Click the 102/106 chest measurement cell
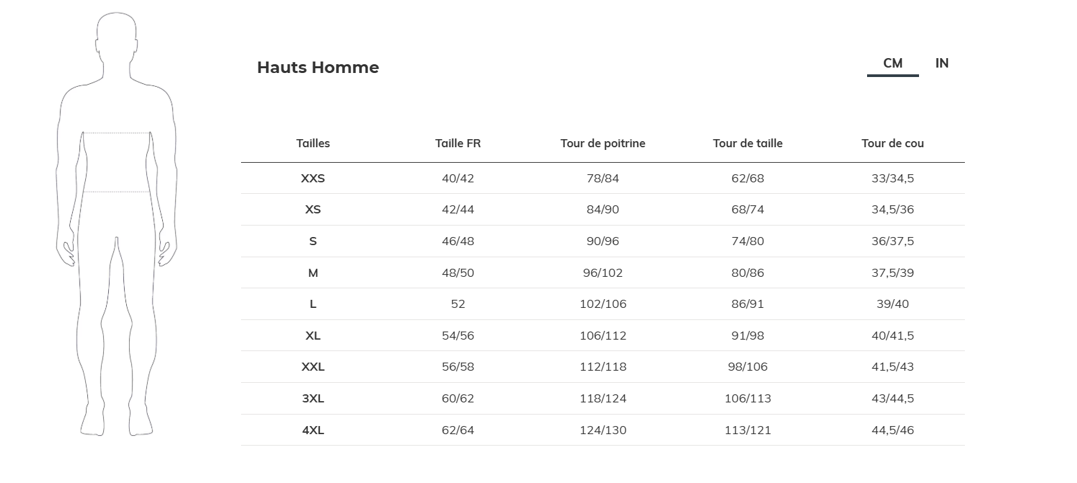The image size is (1077, 483). (x=603, y=304)
